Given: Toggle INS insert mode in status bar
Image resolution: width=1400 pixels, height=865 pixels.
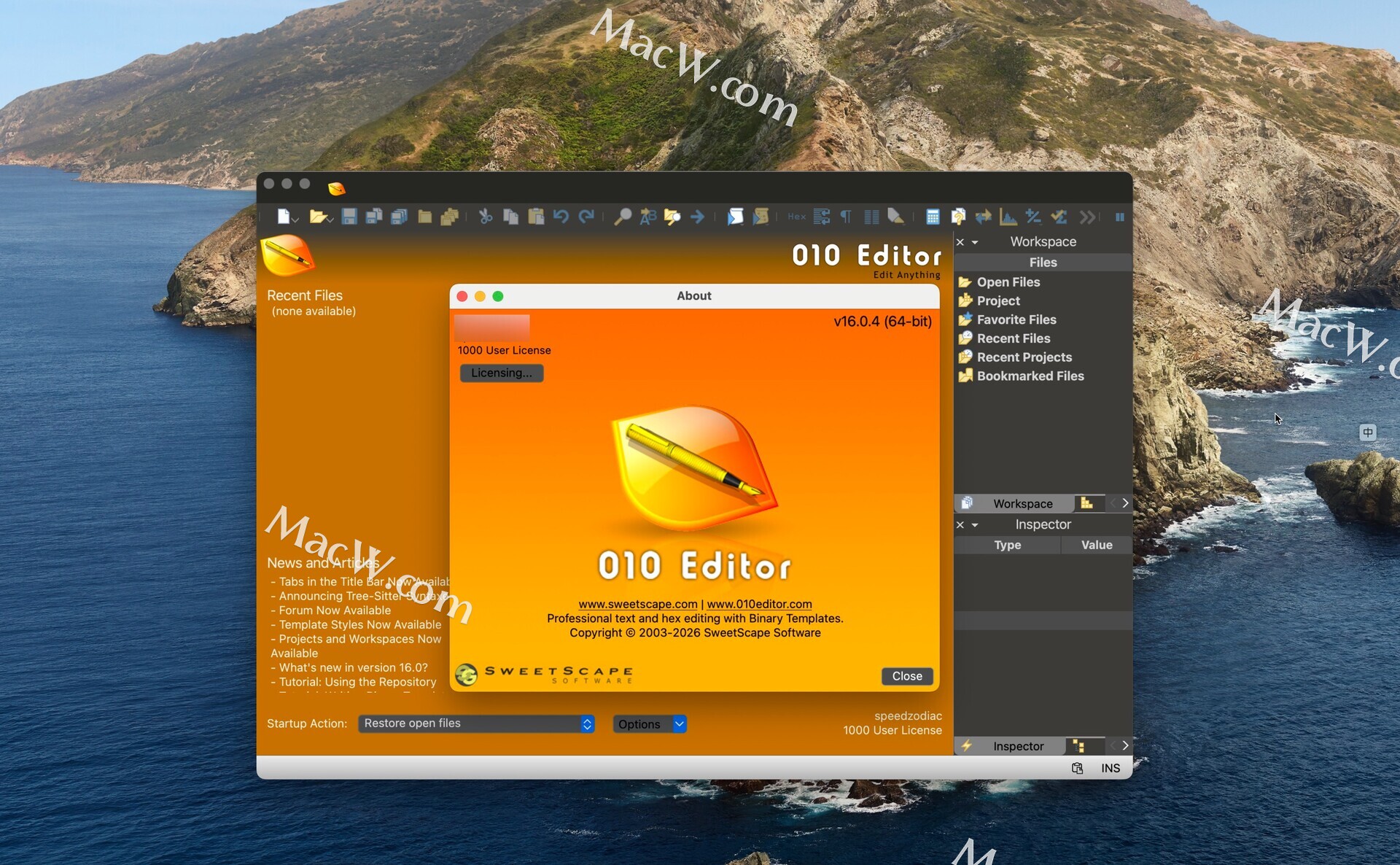Looking at the screenshot, I should [x=1111, y=768].
